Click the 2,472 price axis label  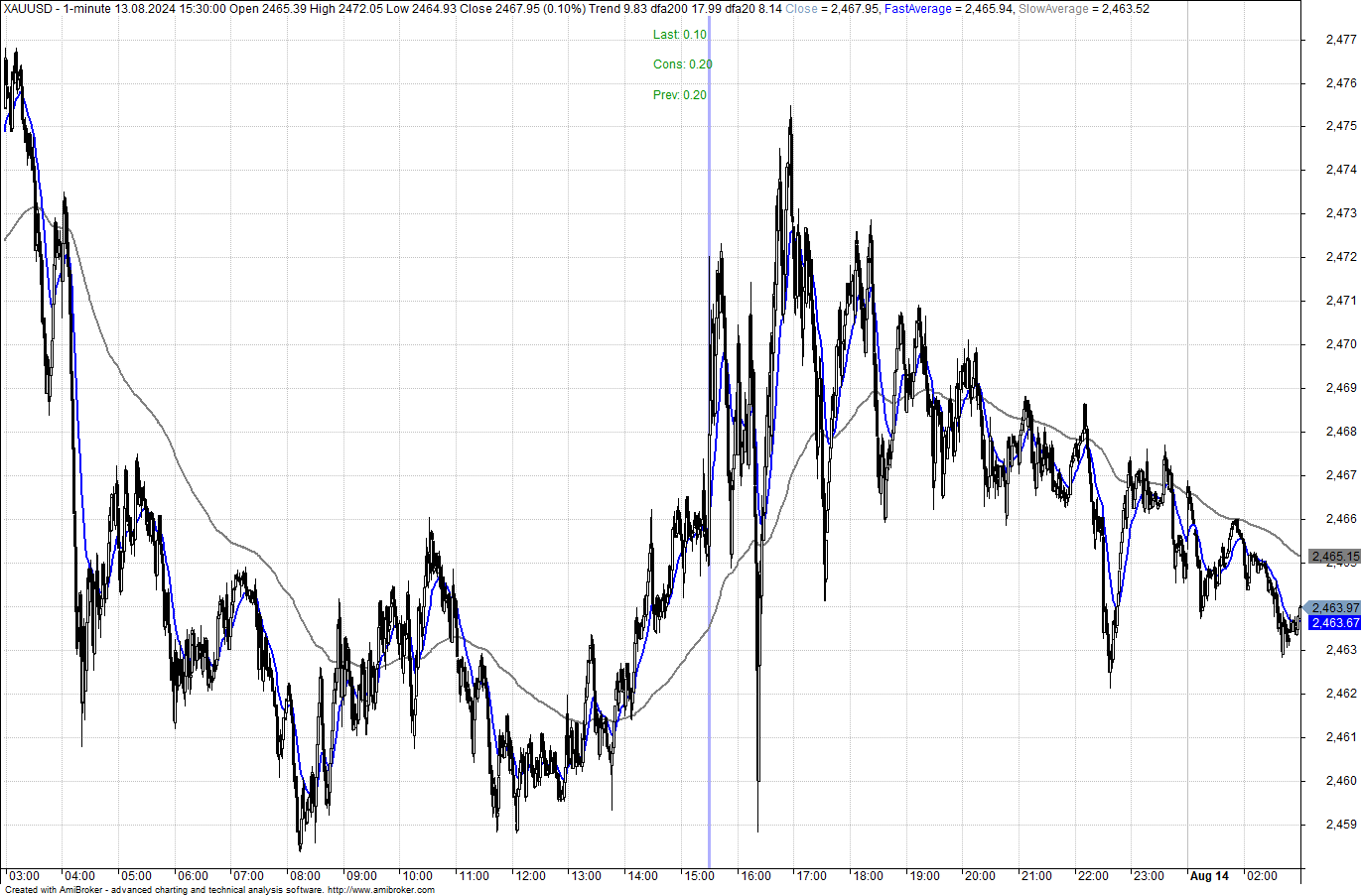click(x=1341, y=257)
